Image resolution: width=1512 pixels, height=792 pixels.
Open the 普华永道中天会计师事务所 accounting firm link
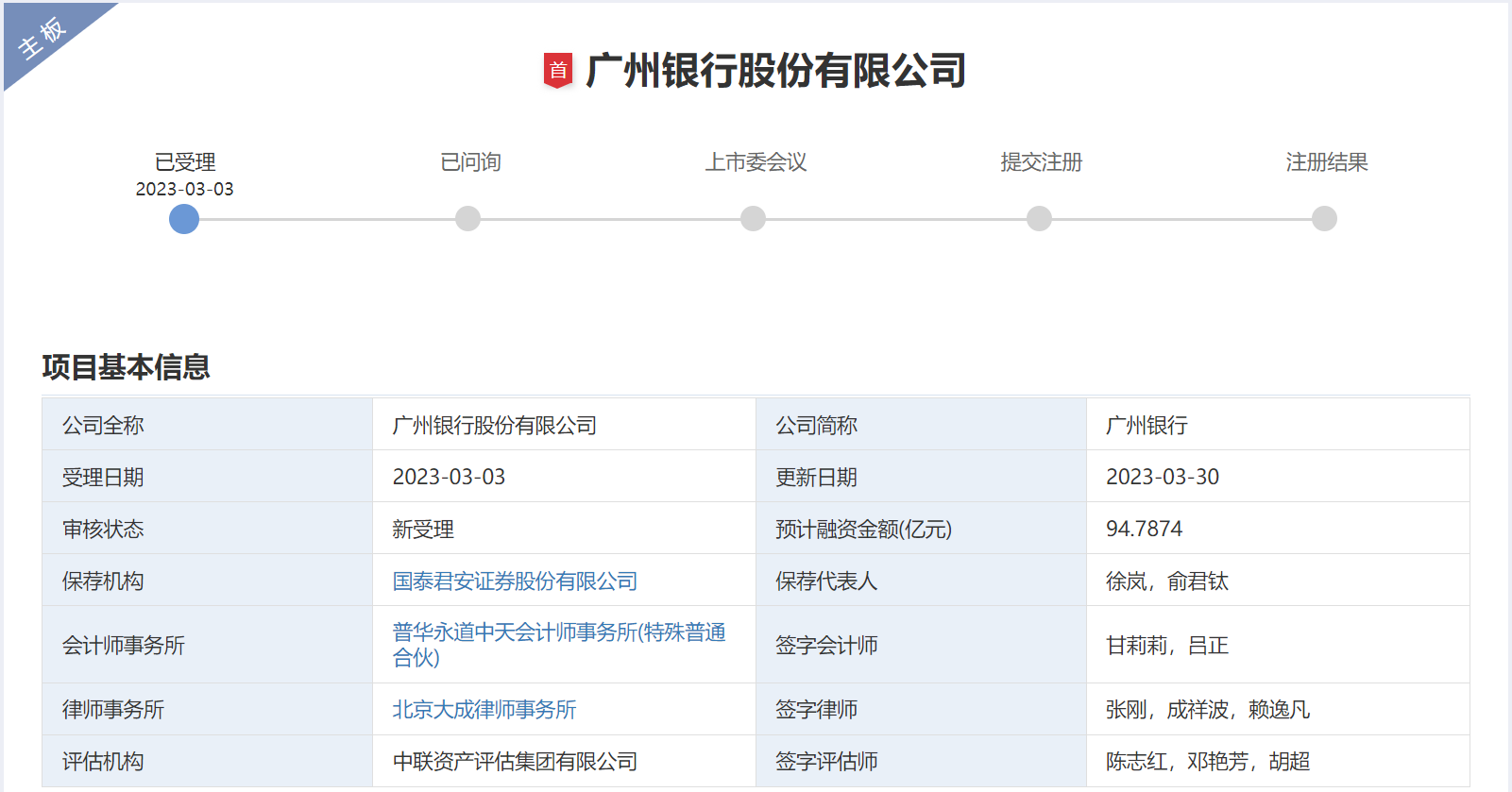pyautogui.click(x=559, y=645)
